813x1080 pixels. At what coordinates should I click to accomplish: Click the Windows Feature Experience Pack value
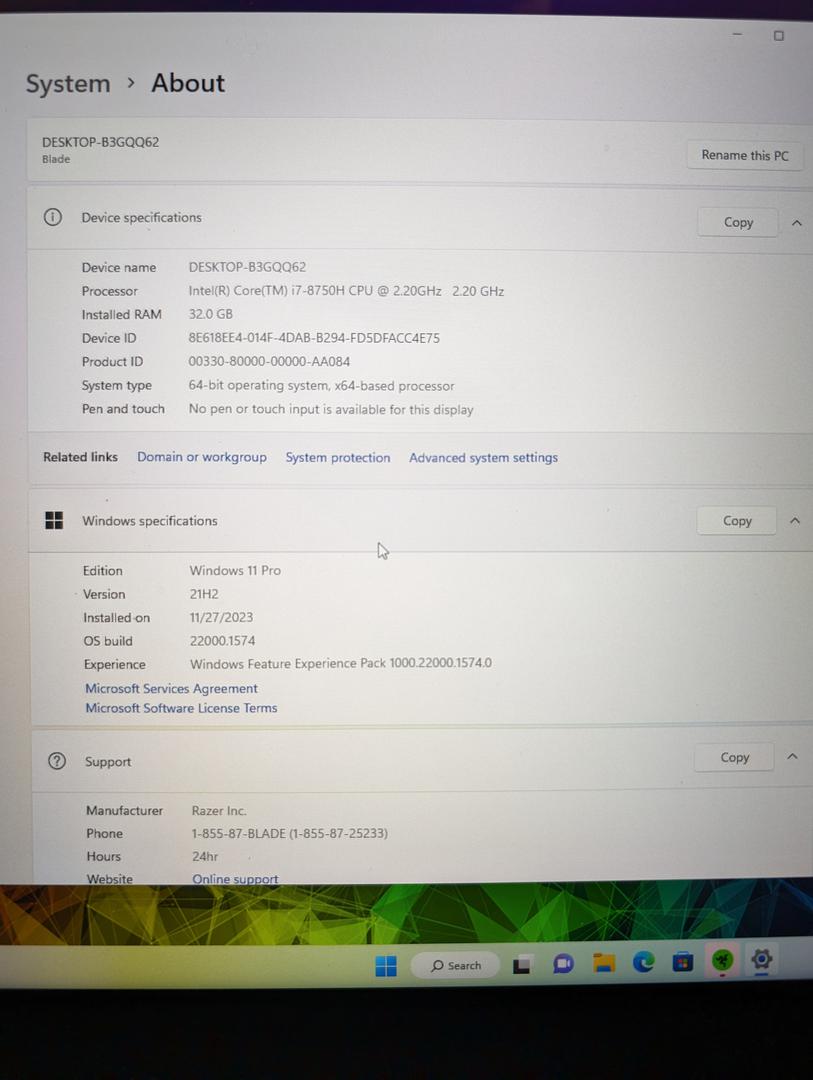click(341, 663)
